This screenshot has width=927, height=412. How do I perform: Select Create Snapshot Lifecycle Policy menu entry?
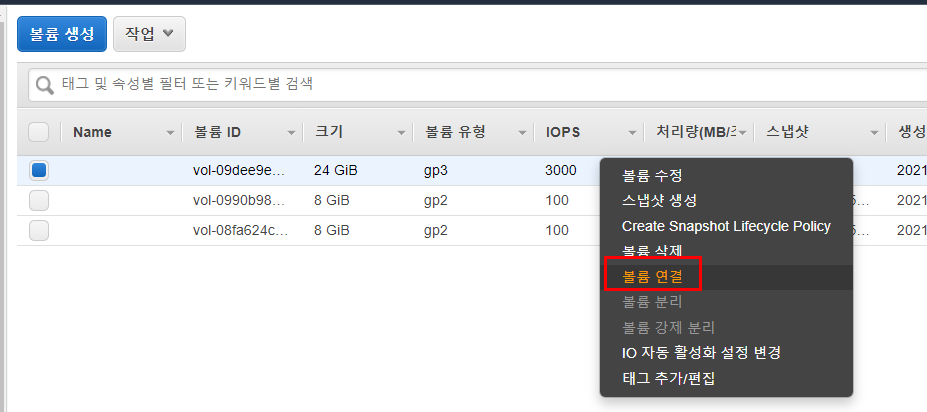pos(726,226)
